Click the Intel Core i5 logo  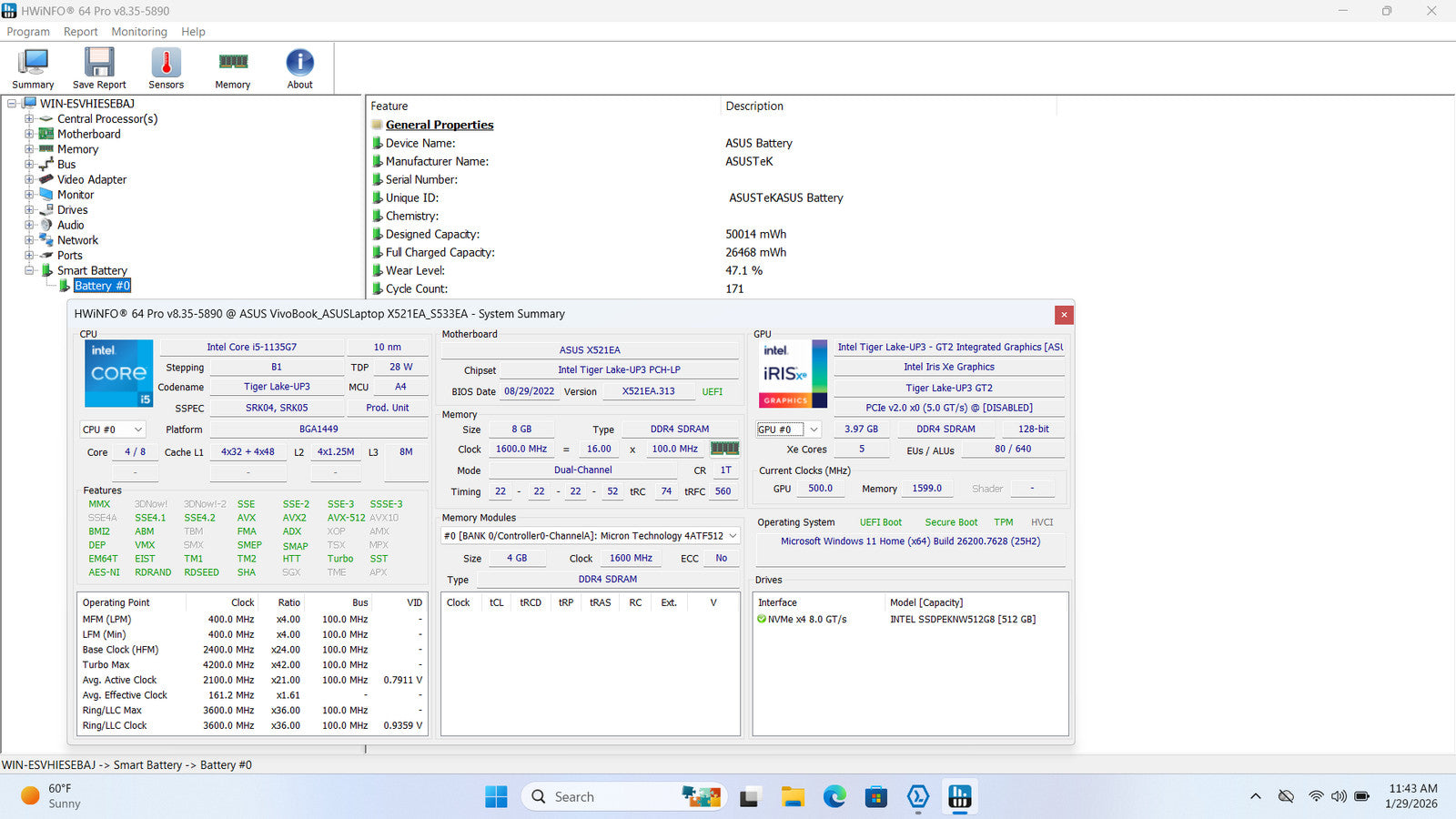pyautogui.click(x=118, y=373)
